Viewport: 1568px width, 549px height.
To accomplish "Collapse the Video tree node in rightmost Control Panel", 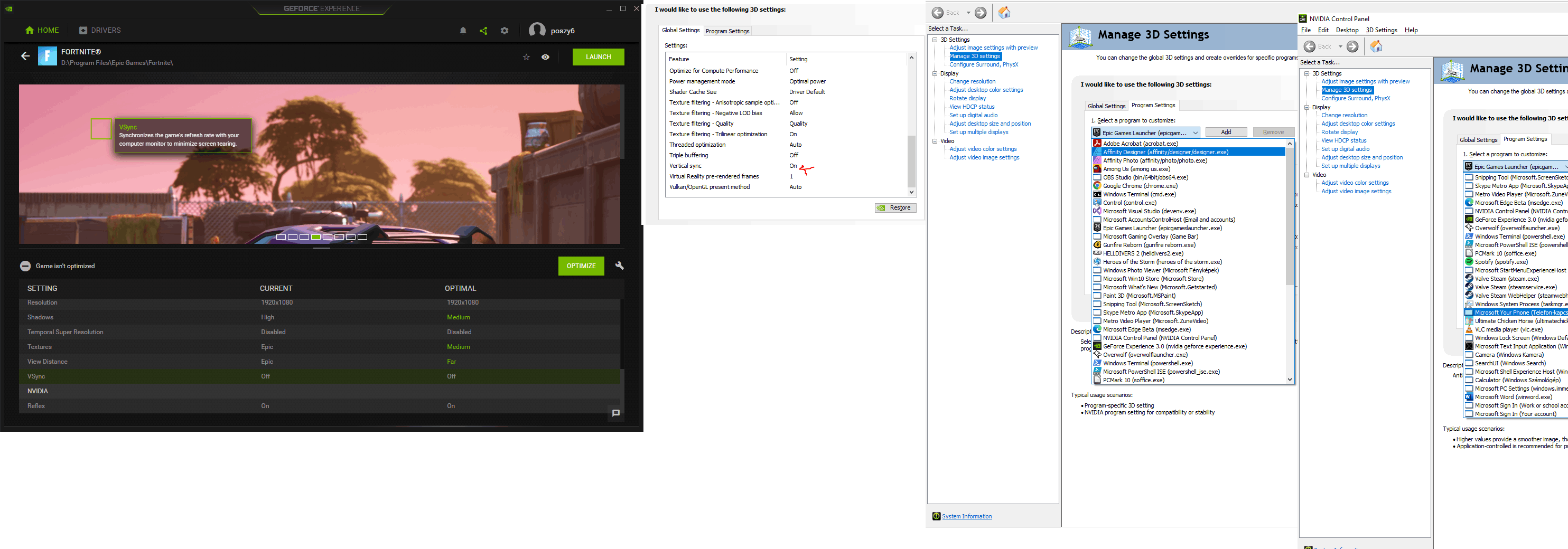I will coord(1307,175).
